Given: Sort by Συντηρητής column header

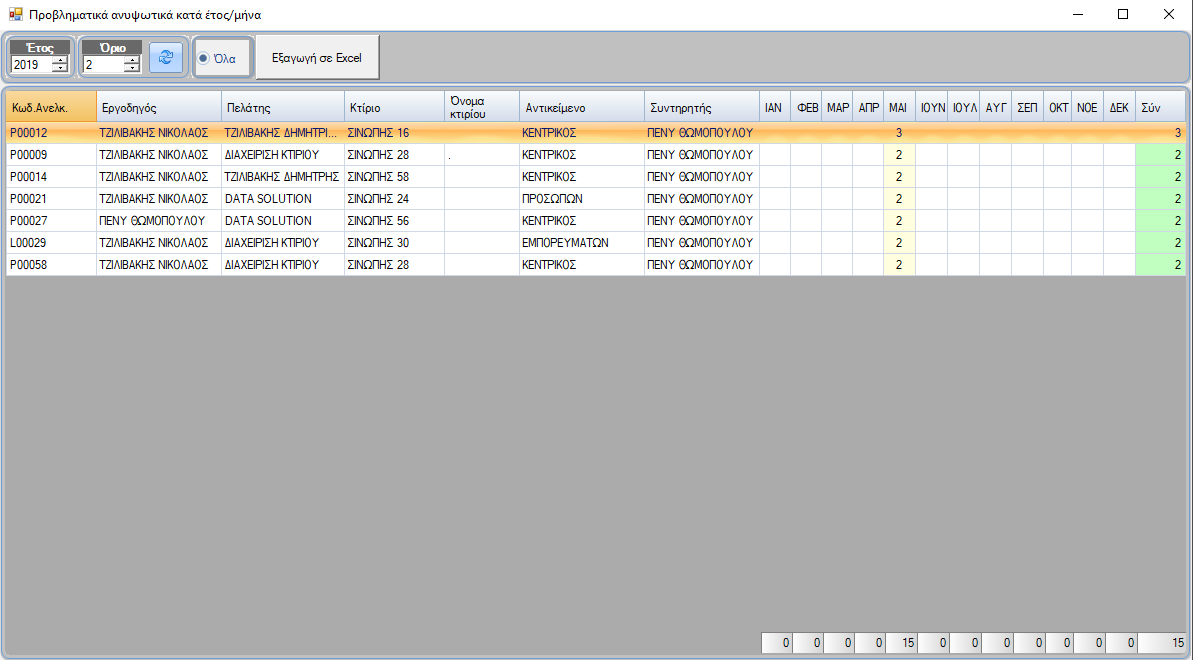Looking at the screenshot, I should click(701, 107).
